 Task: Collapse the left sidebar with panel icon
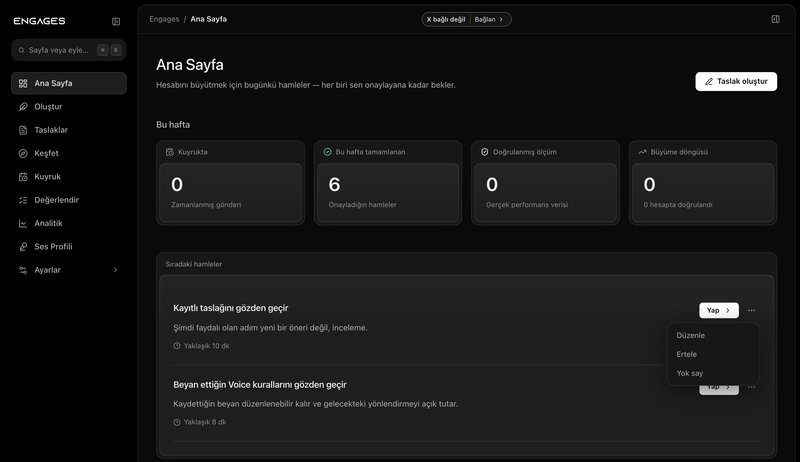(116, 21)
